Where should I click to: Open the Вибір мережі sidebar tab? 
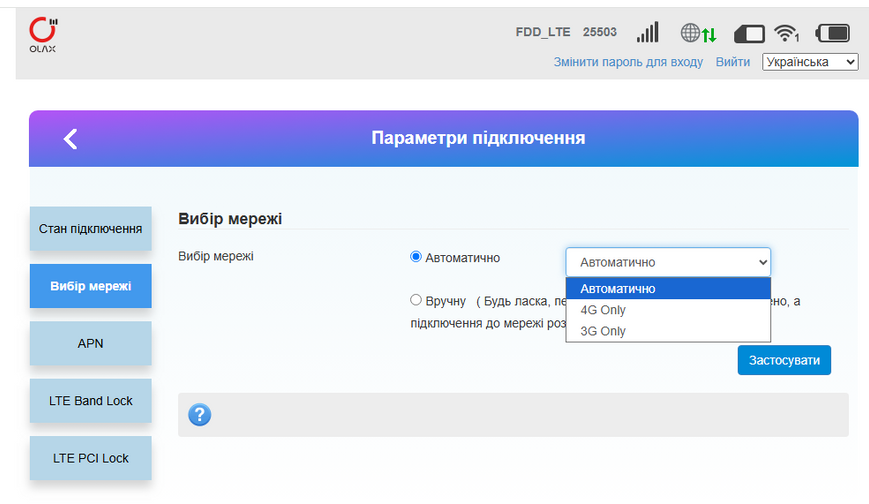[x=90, y=286]
